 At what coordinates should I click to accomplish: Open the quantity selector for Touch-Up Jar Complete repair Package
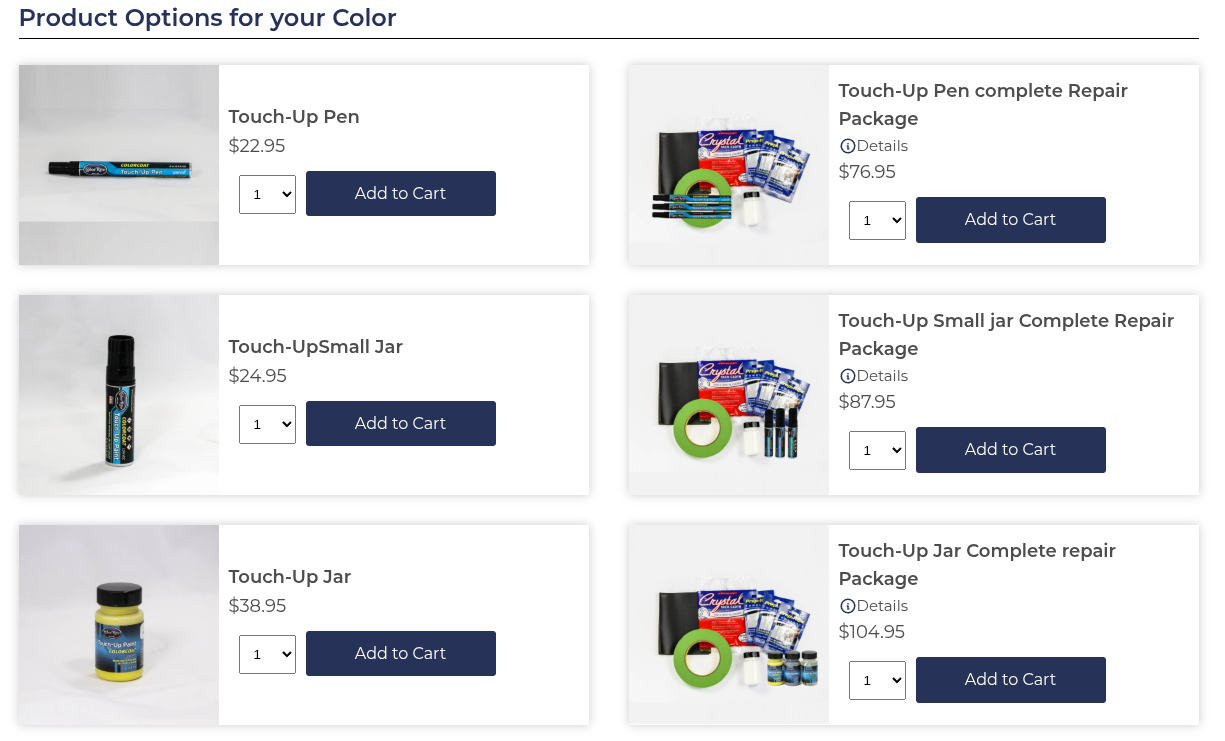coord(877,680)
